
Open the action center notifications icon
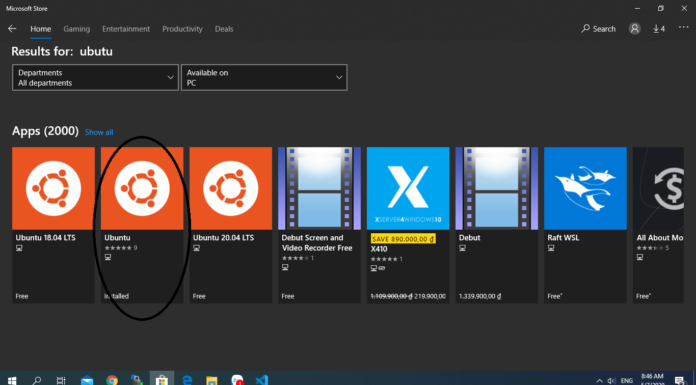680,381
